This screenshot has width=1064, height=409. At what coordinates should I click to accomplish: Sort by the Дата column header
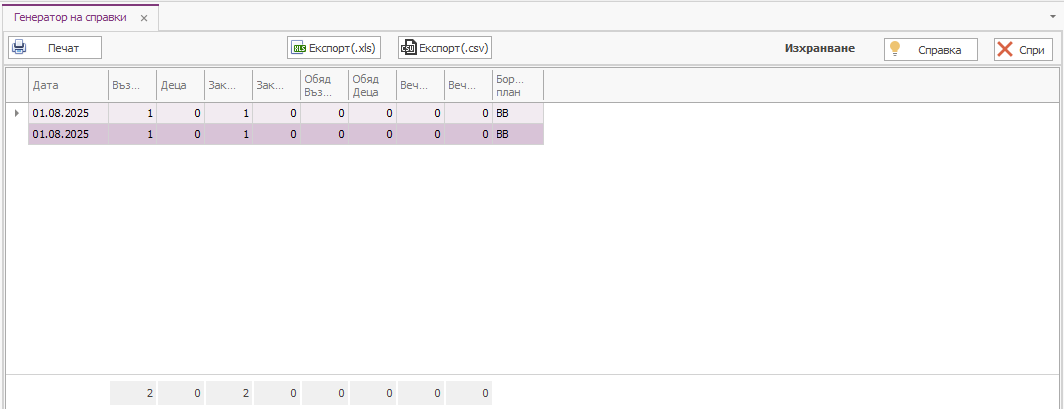67,85
